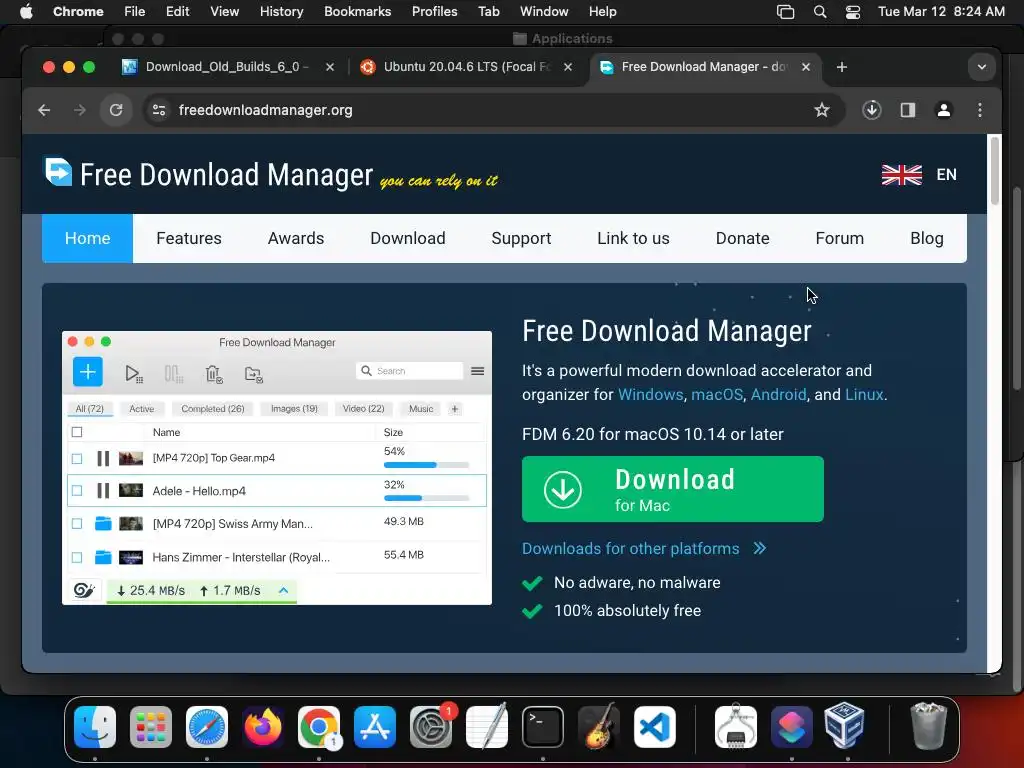Open Finder in the Dock
The height and width of the screenshot is (768, 1024).
95,727
